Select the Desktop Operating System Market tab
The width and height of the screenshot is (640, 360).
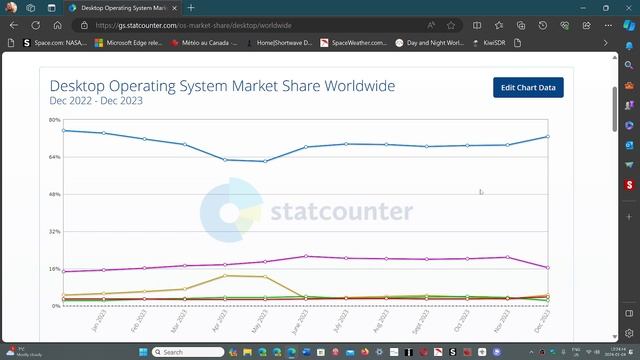[122, 8]
